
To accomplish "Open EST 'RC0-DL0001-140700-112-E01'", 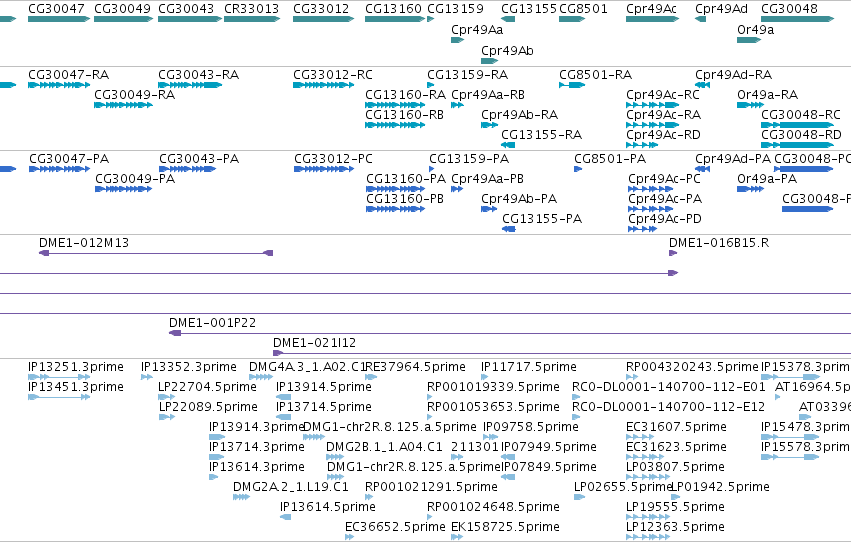I will pyautogui.click(x=669, y=387).
